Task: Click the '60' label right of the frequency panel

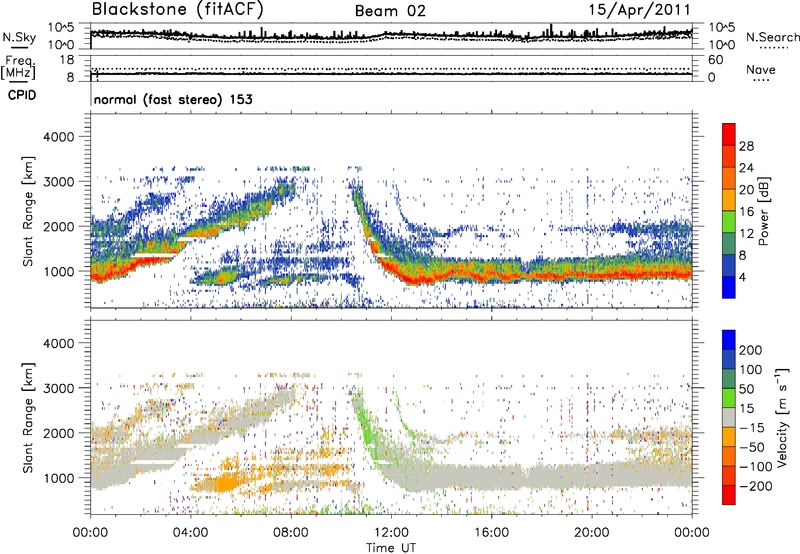Action: 715,60
